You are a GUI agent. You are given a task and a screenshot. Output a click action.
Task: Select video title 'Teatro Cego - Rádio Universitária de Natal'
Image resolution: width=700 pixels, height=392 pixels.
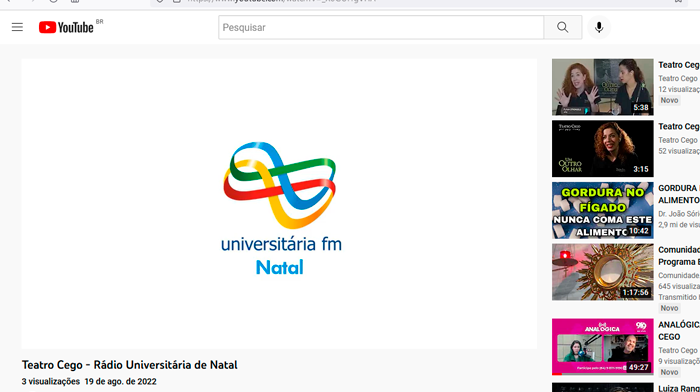129,365
